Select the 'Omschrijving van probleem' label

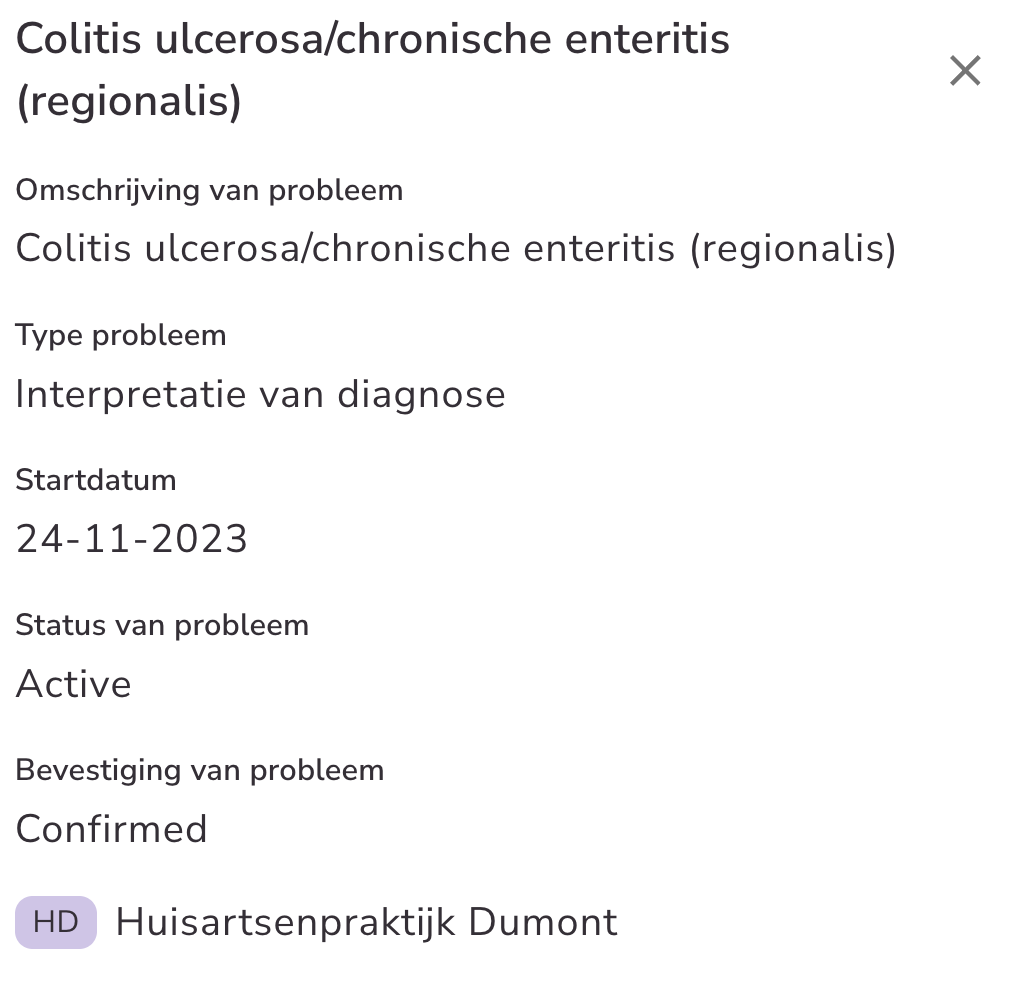click(x=209, y=190)
